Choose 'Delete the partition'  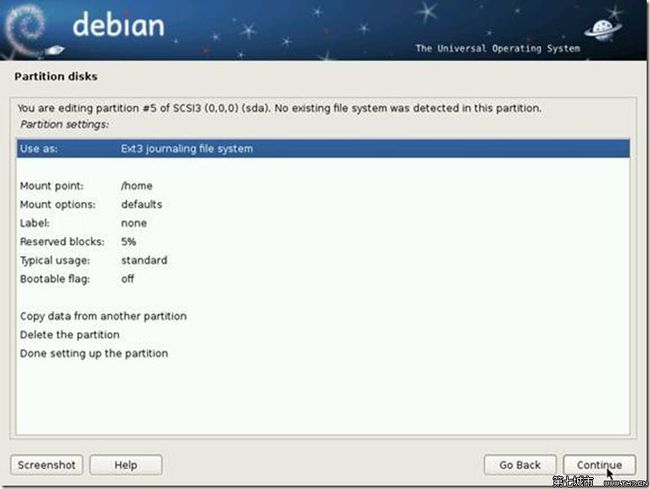(323, 335)
